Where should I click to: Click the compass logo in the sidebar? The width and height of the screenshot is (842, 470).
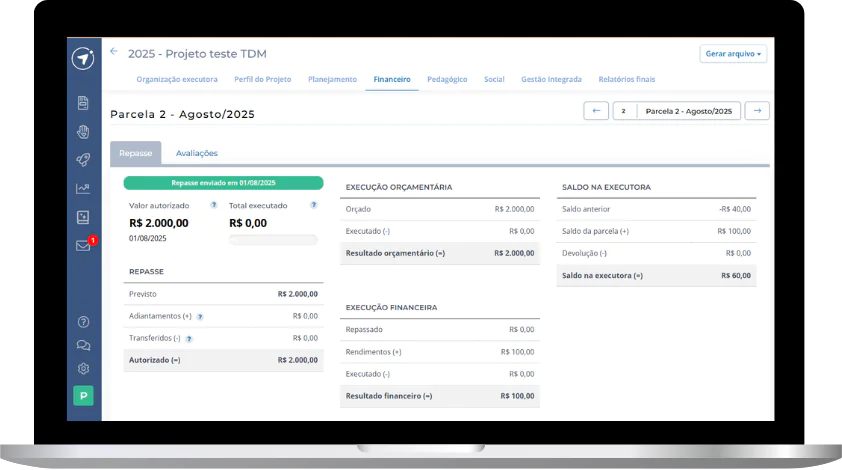click(x=84, y=59)
